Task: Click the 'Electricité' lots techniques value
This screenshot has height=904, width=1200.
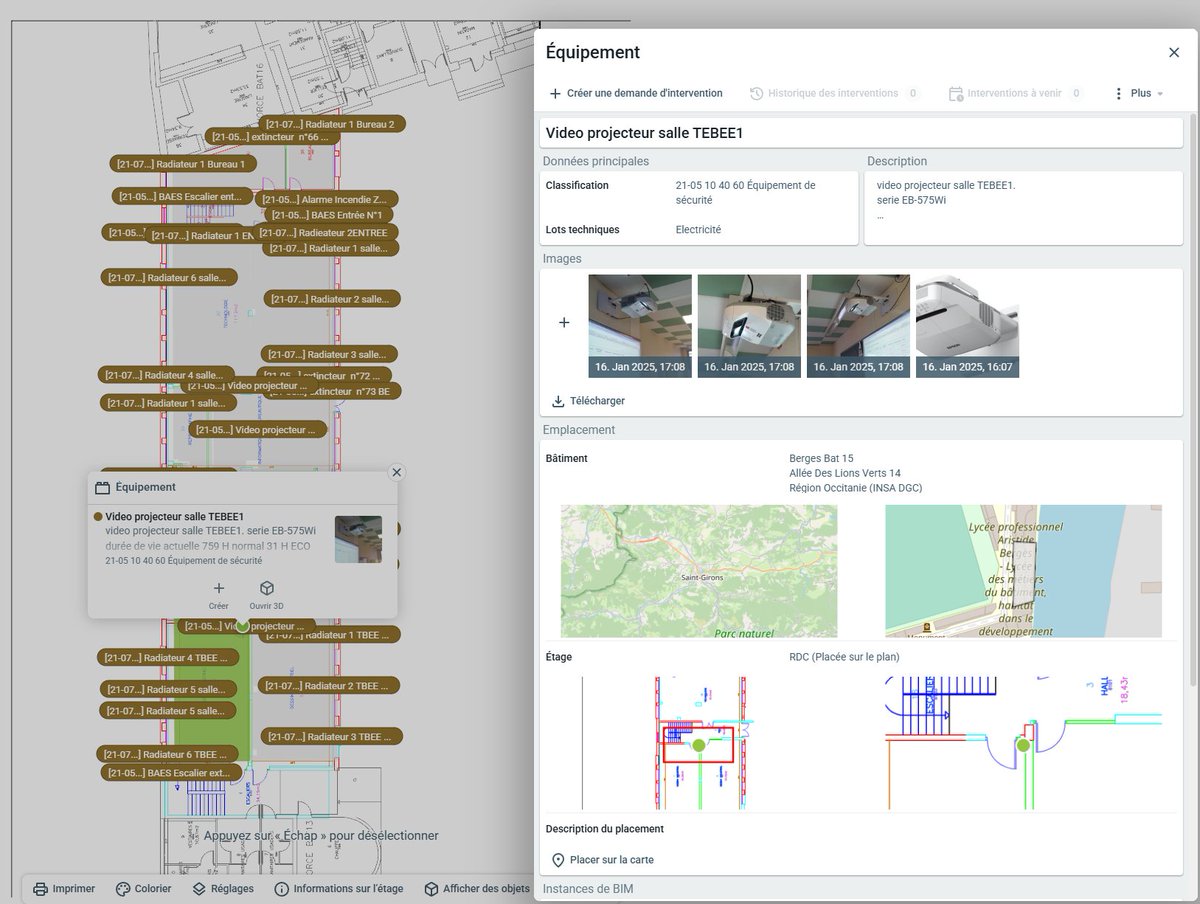Action: point(698,230)
